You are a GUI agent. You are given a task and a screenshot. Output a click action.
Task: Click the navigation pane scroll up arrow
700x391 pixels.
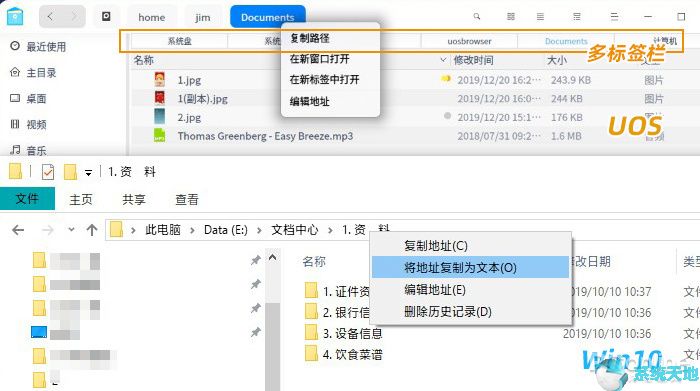[x=272, y=258]
